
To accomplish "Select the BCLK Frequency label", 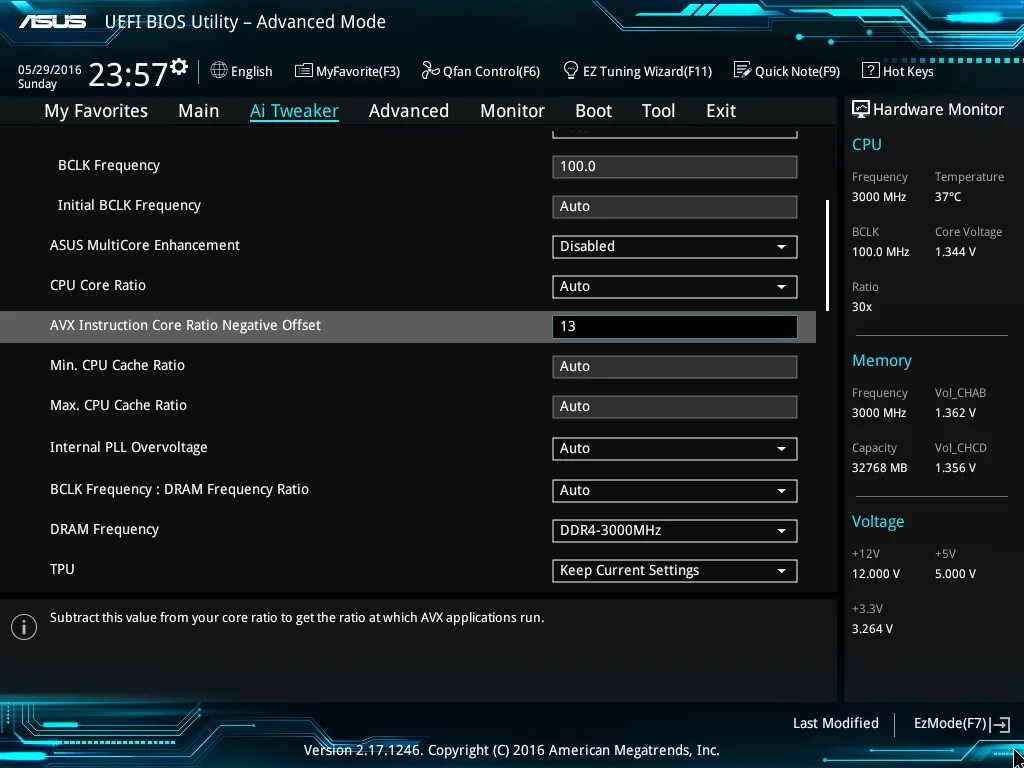I will click(x=108, y=165).
